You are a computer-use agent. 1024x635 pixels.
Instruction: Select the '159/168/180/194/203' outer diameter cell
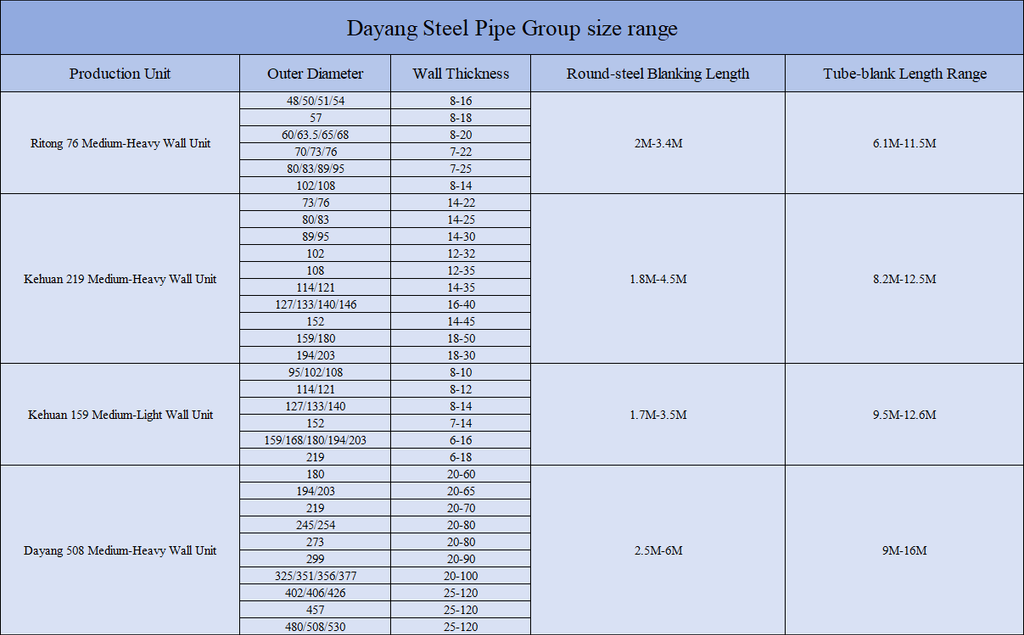315,440
